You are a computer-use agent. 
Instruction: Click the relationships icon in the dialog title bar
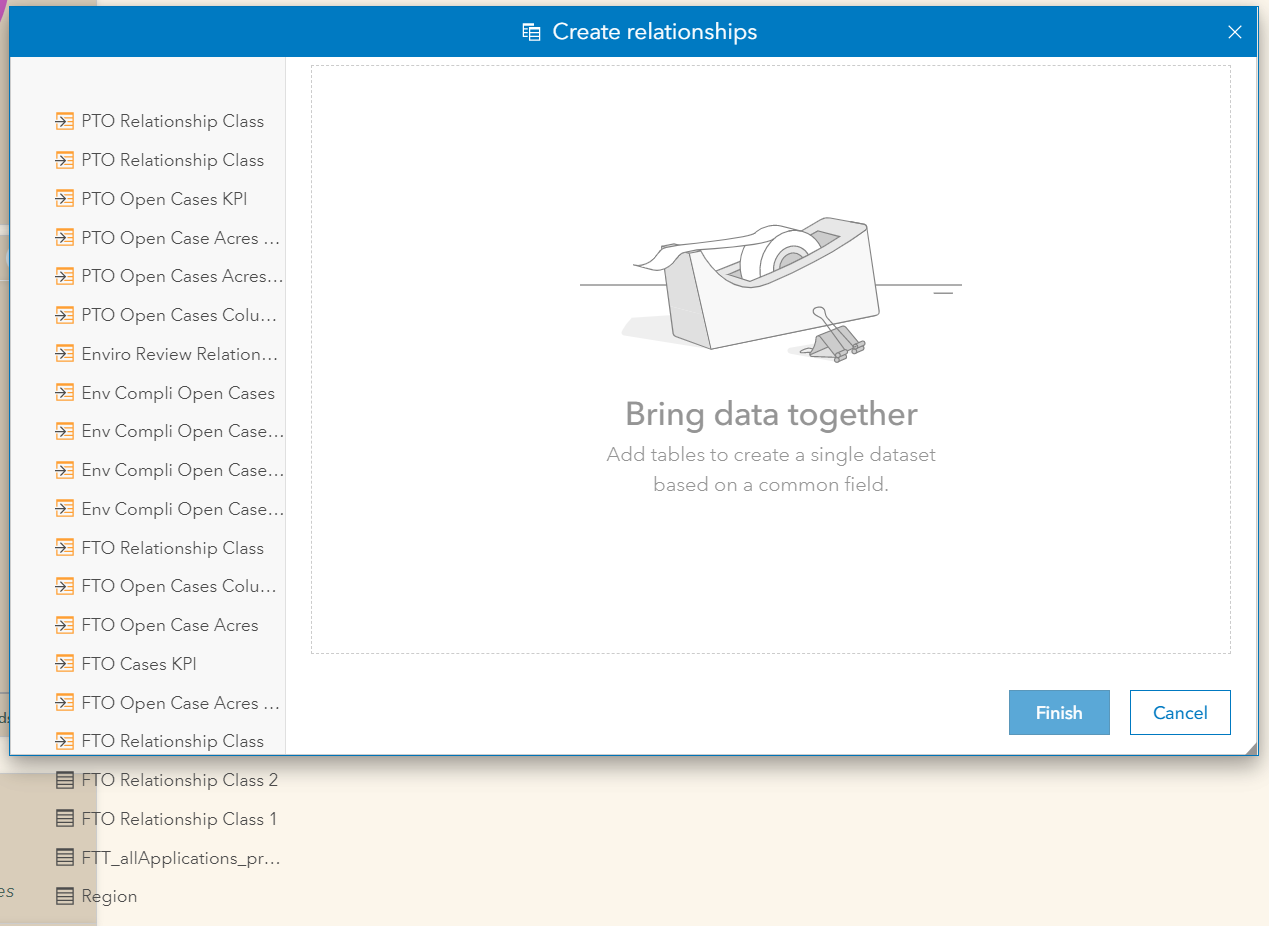click(530, 31)
